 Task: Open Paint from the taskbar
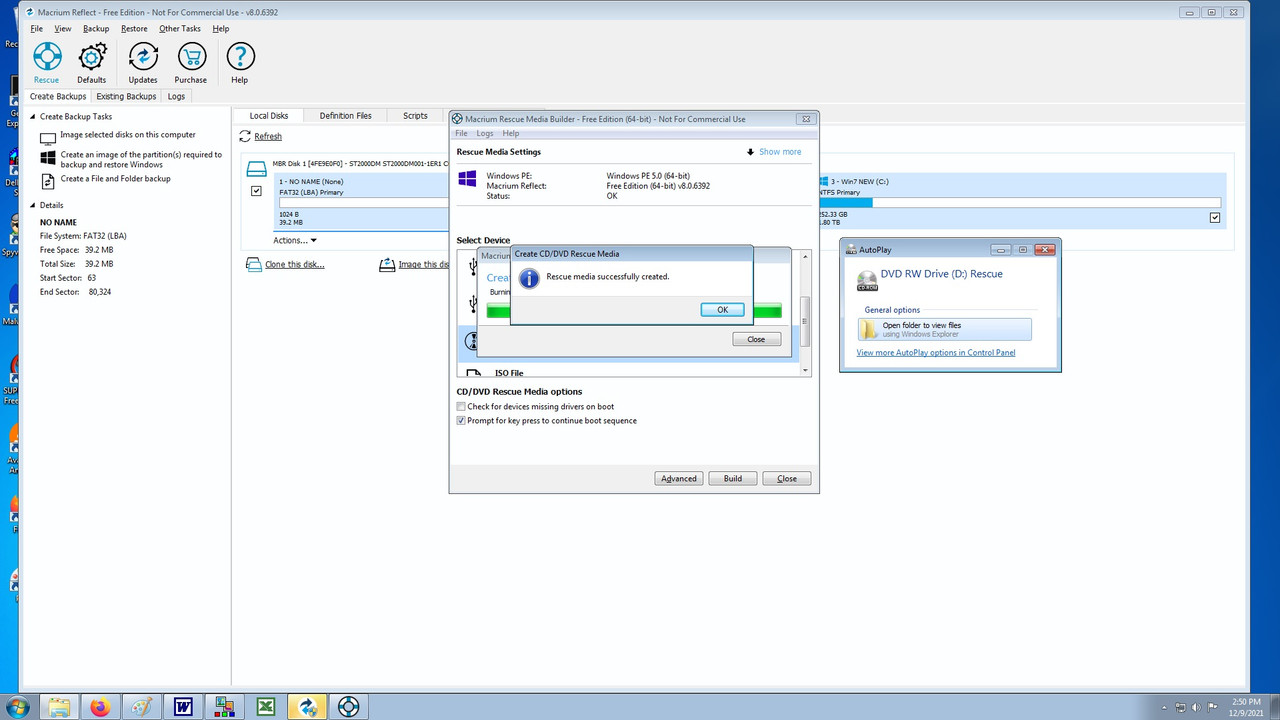pos(142,707)
